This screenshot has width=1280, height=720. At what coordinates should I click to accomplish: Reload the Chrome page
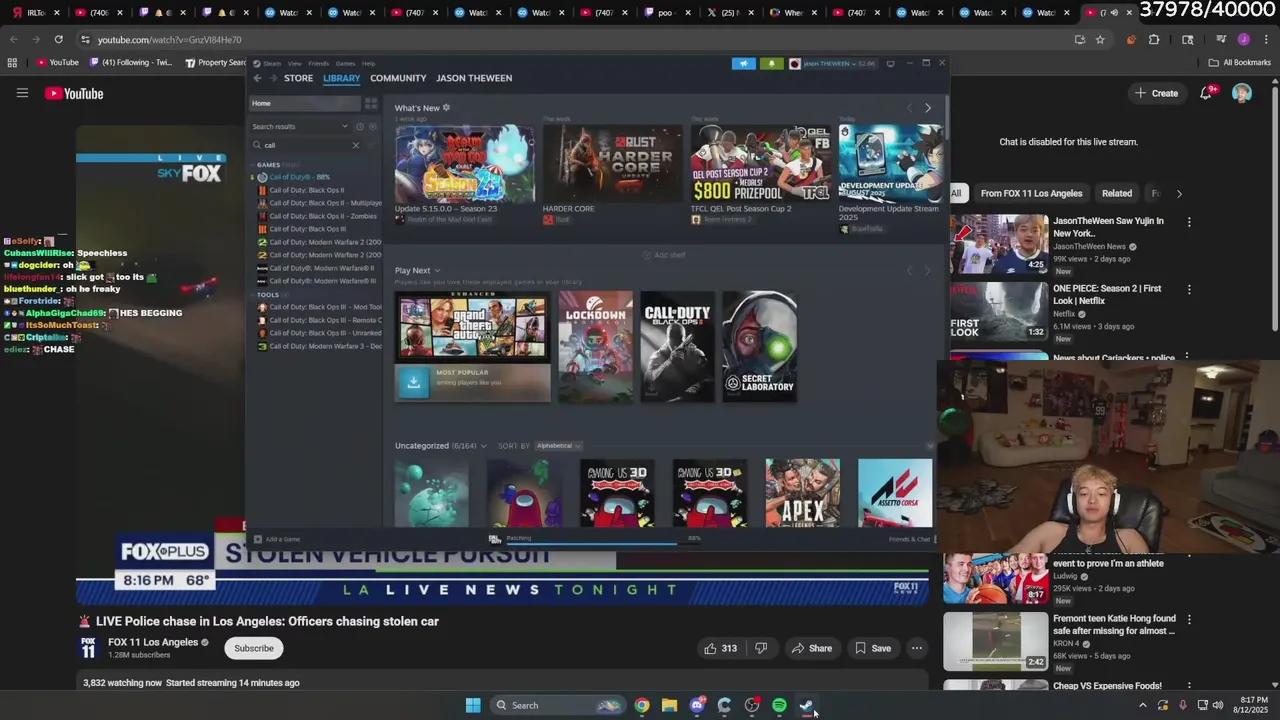coord(58,39)
